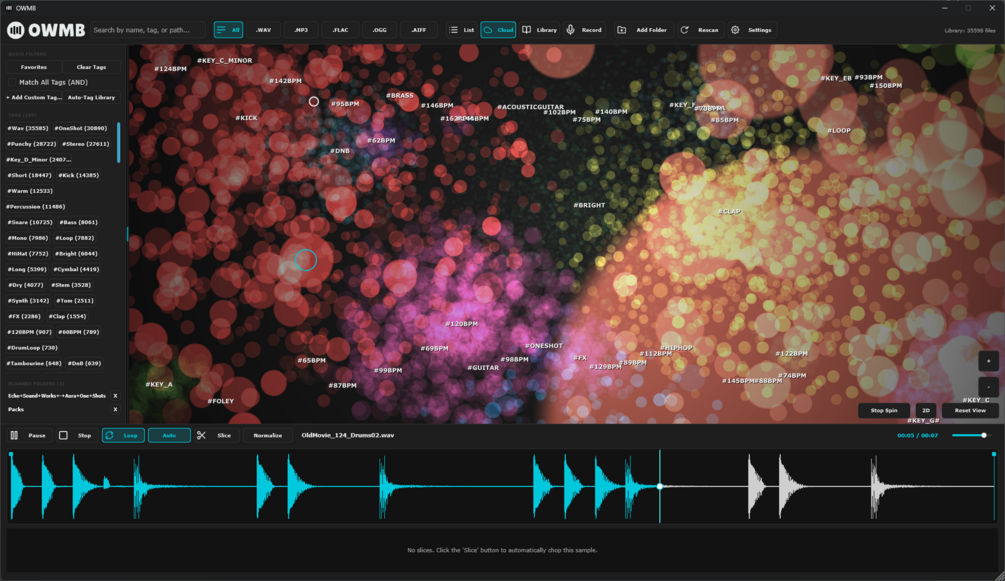This screenshot has width=1005, height=581.
Task: Select the #Bass (8061) tag
Action: coord(79,222)
